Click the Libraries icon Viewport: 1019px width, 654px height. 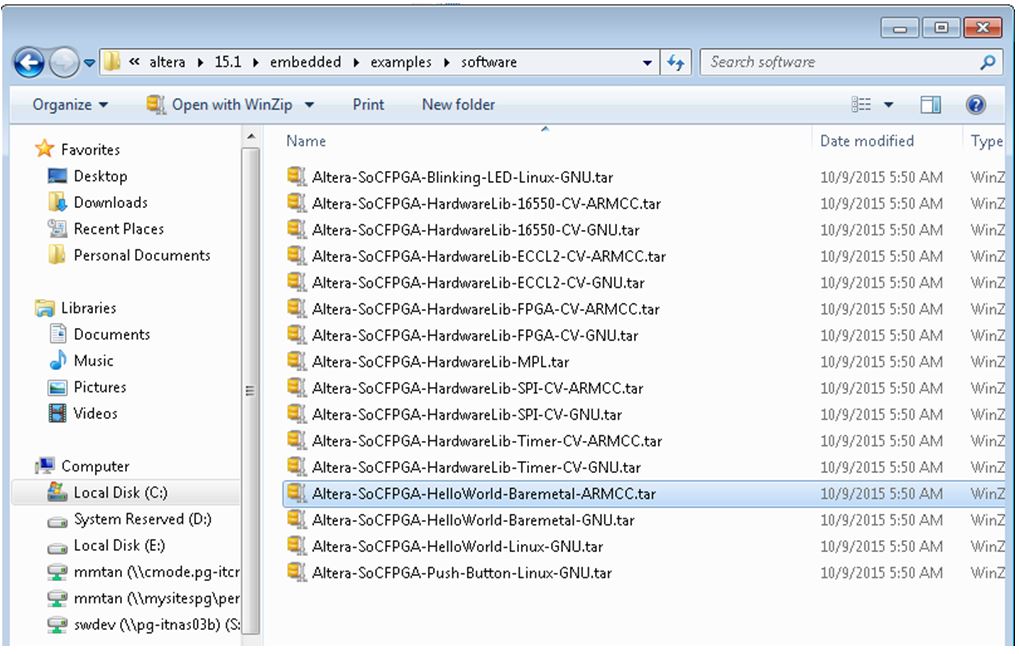coord(44,308)
